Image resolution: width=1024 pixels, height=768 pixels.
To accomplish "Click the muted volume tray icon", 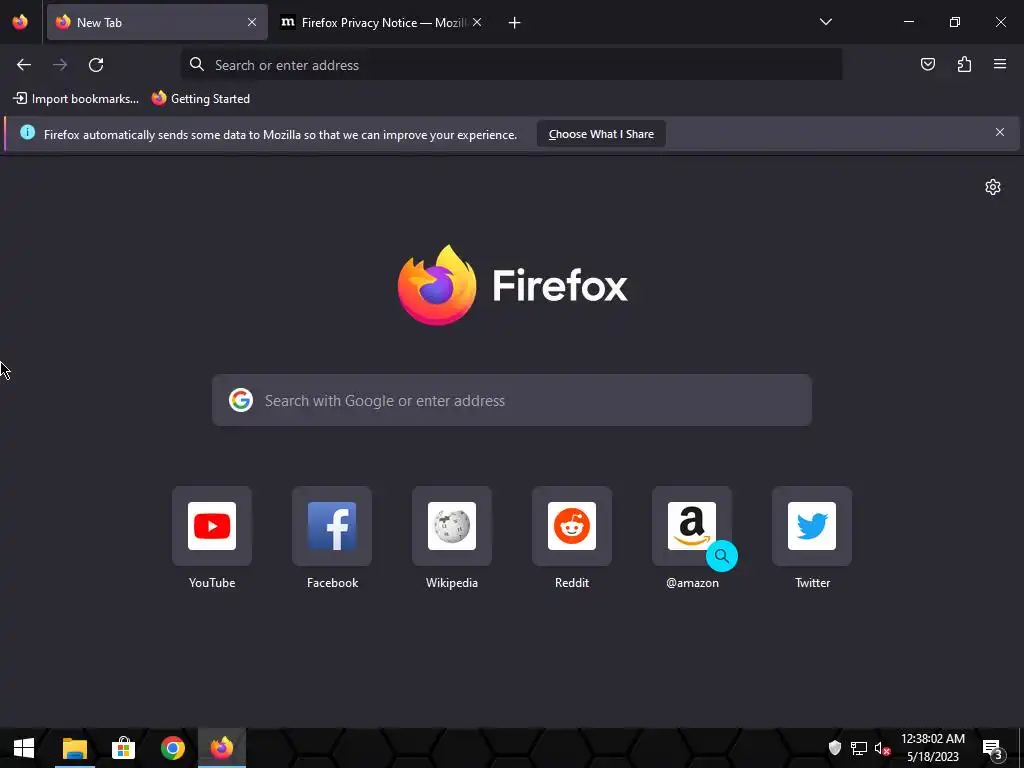I will pyautogui.click(x=882, y=748).
